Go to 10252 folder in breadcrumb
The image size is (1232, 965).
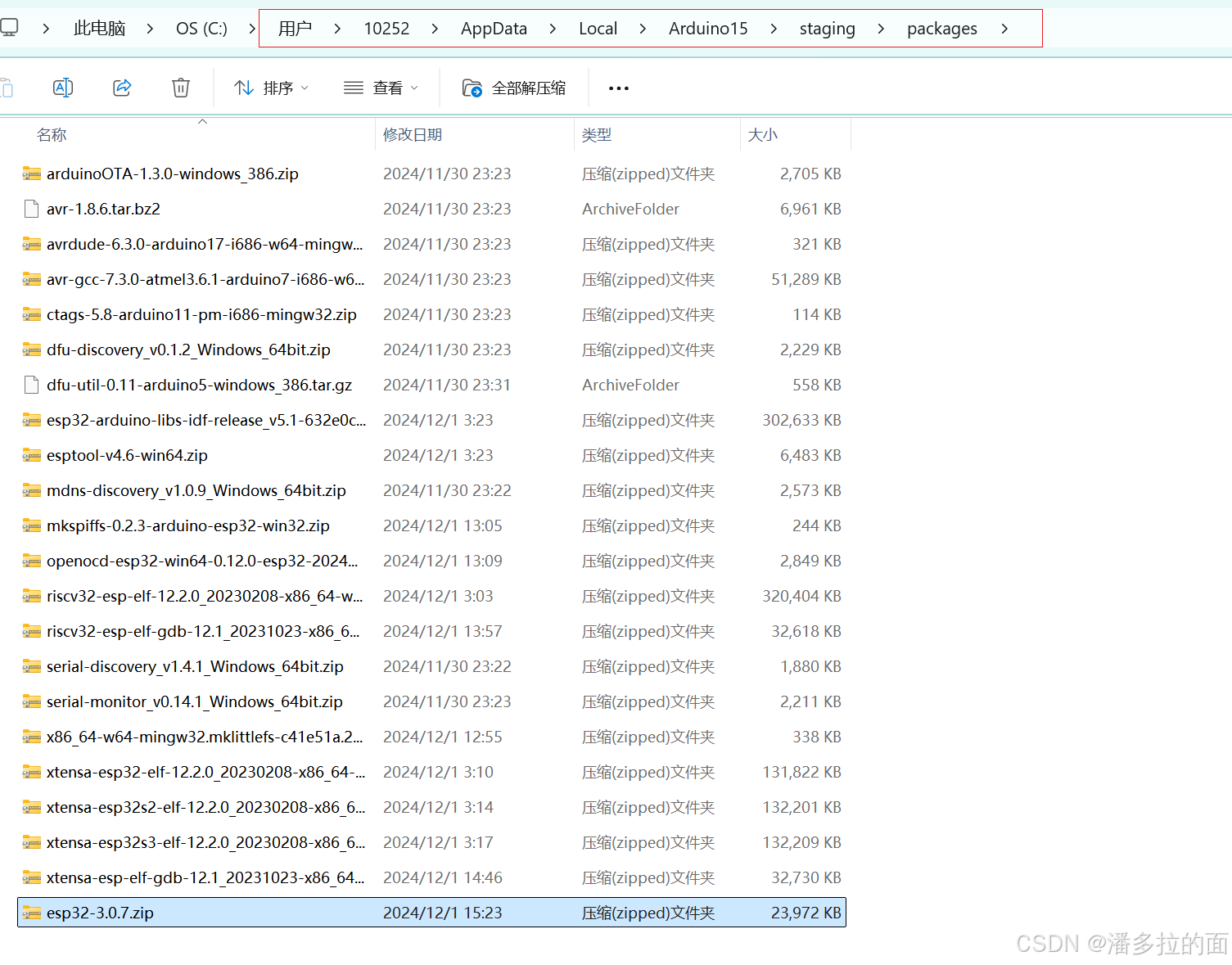point(386,29)
